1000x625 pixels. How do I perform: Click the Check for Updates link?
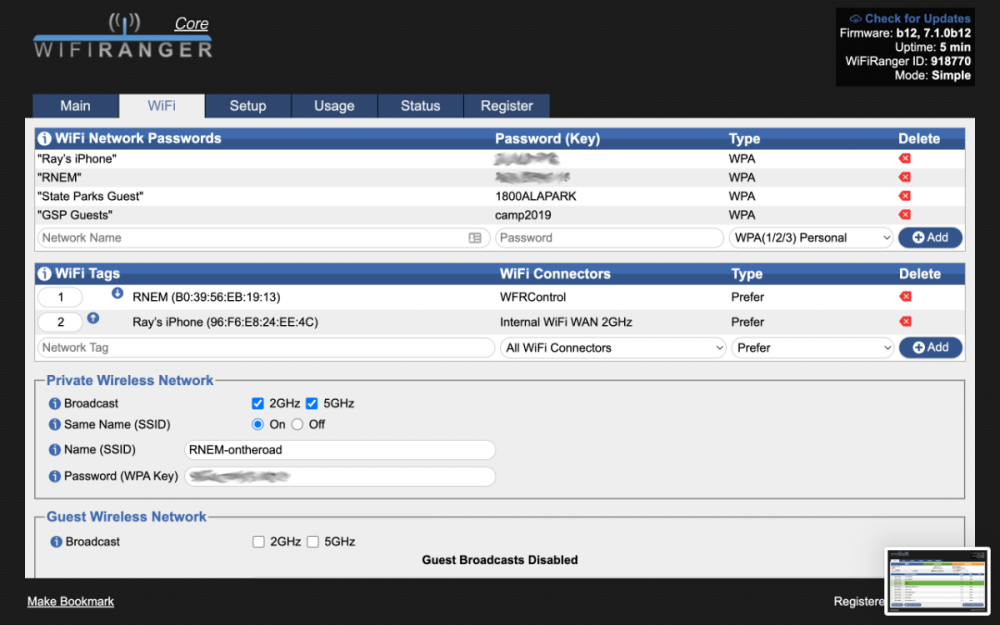pos(908,18)
